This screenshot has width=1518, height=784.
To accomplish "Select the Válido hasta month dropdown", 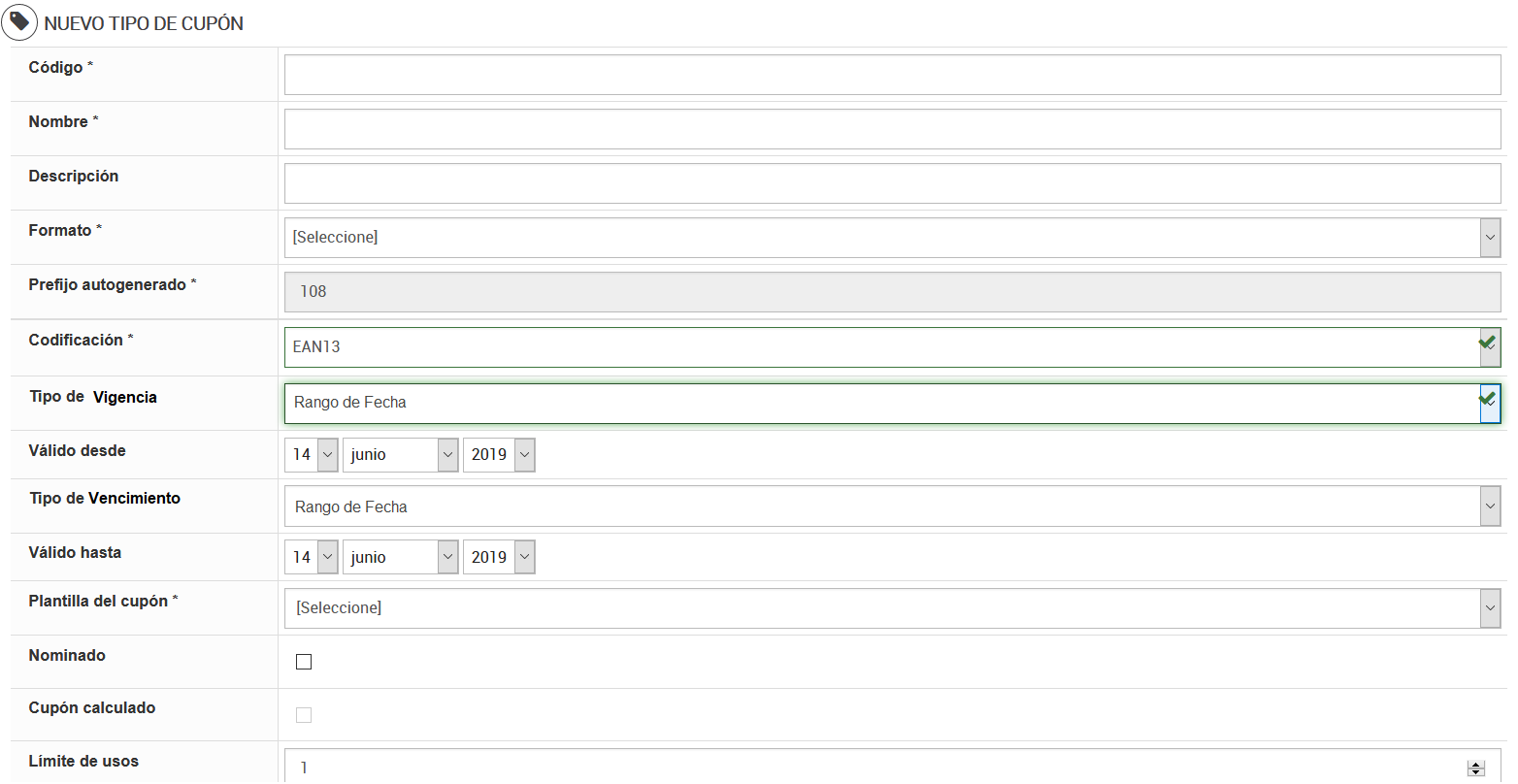I will point(400,557).
